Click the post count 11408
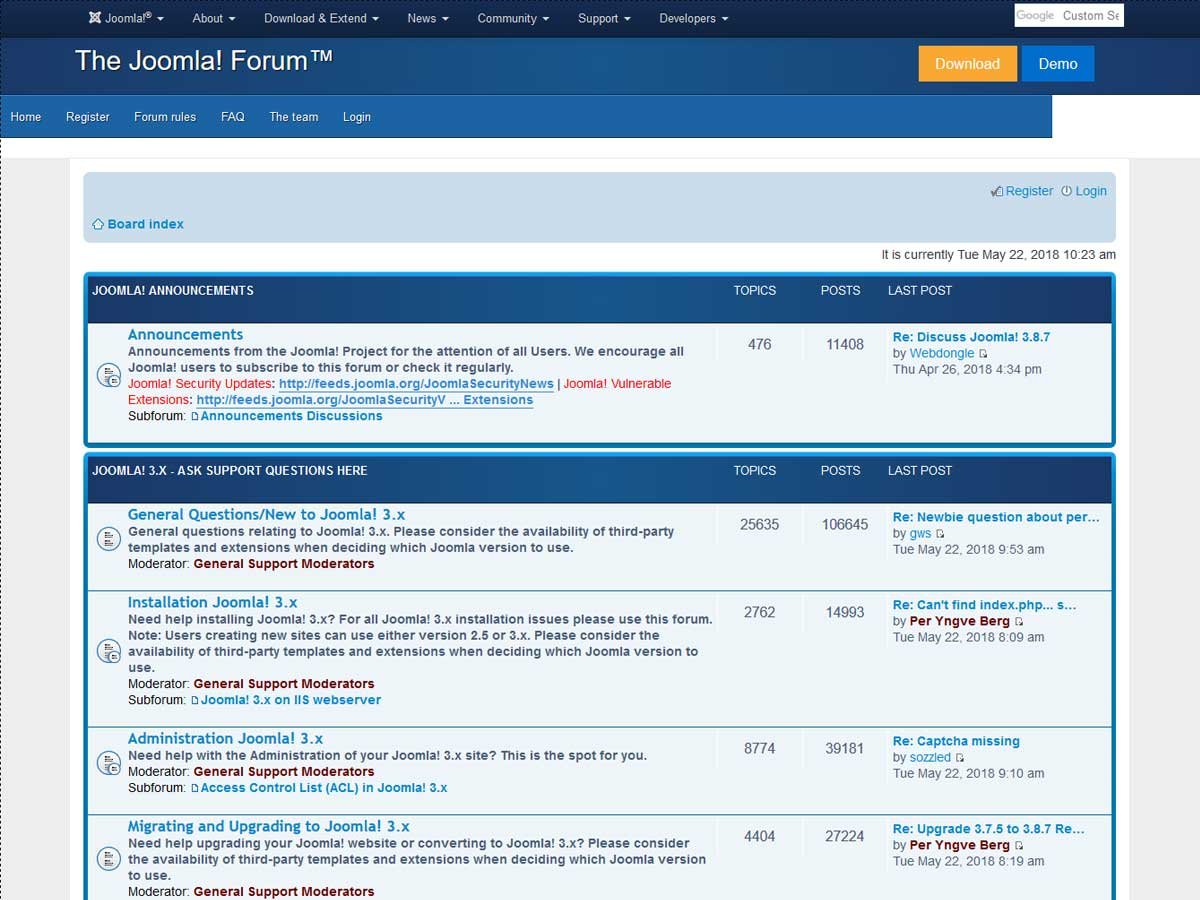1200x900 pixels. (x=845, y=344)
